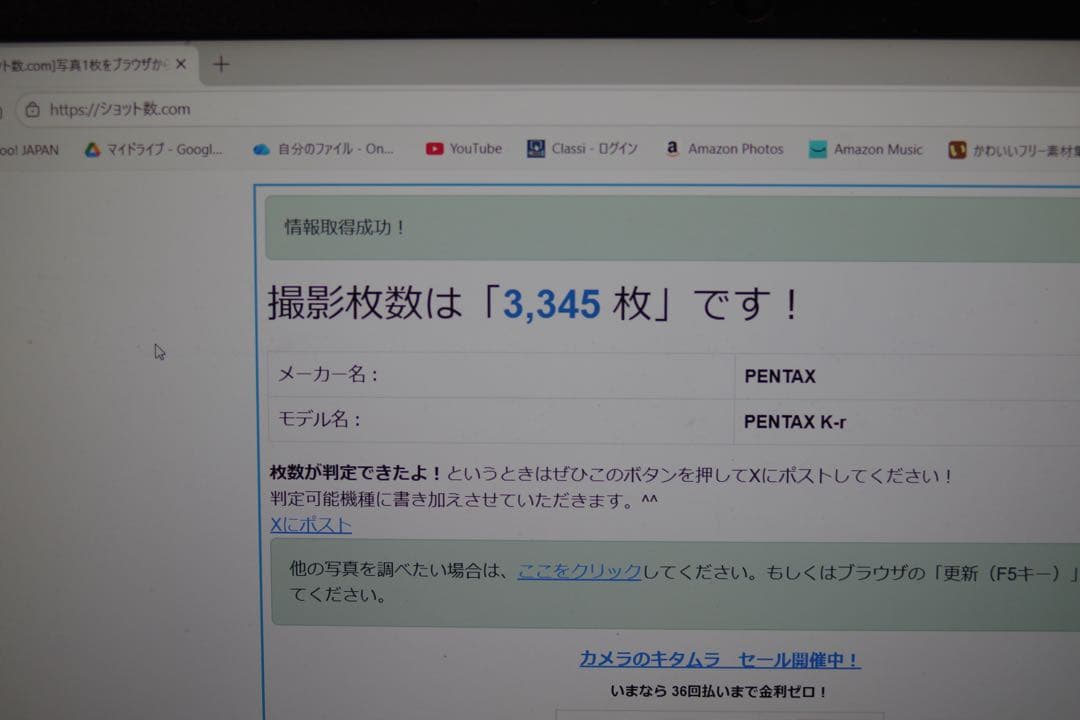Click the ここをクリック link
This screenshot has width=1080, height=720.
[579, 571]
